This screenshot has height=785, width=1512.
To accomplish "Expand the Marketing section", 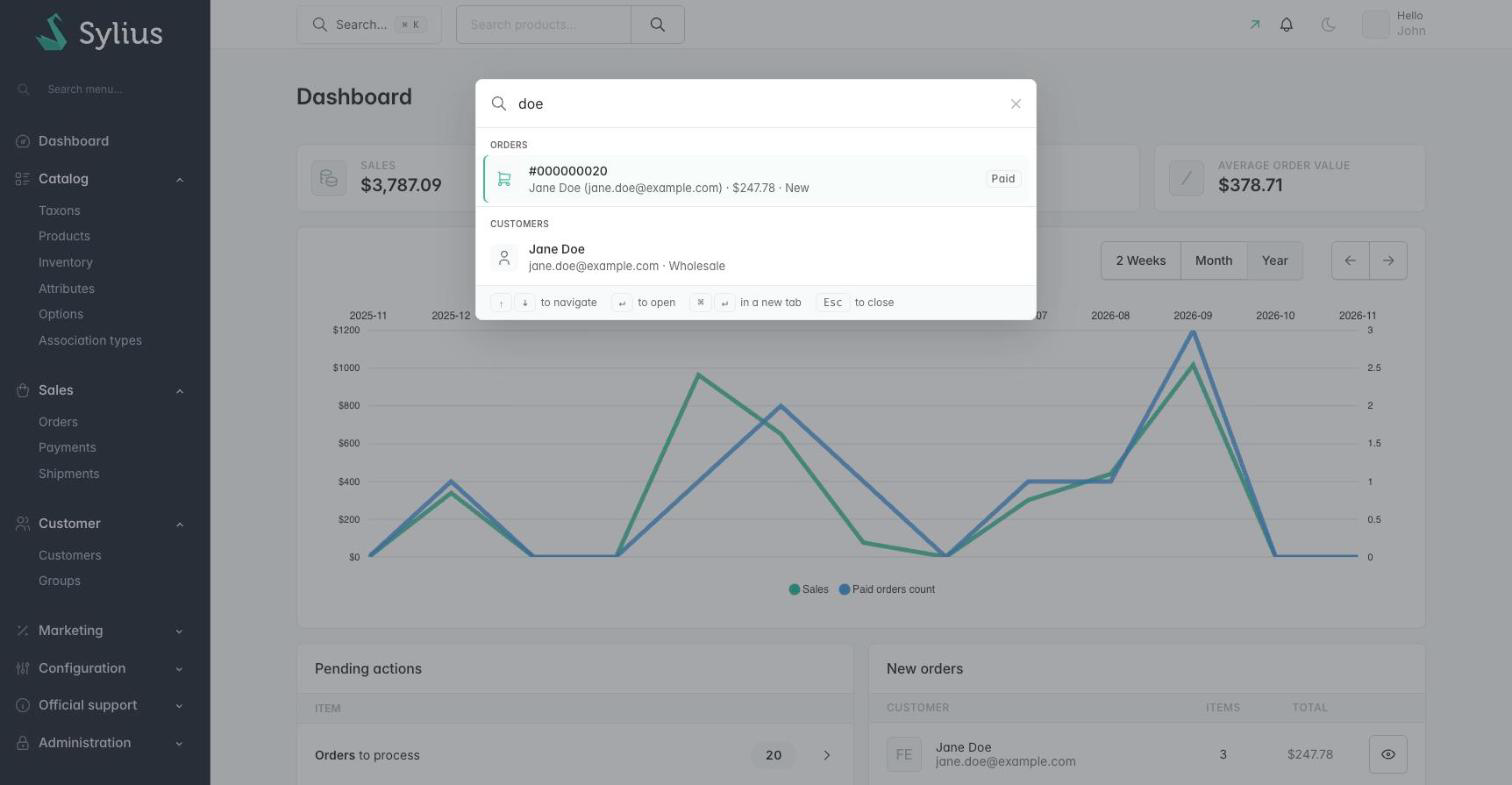I will click(x=100, y=630).
